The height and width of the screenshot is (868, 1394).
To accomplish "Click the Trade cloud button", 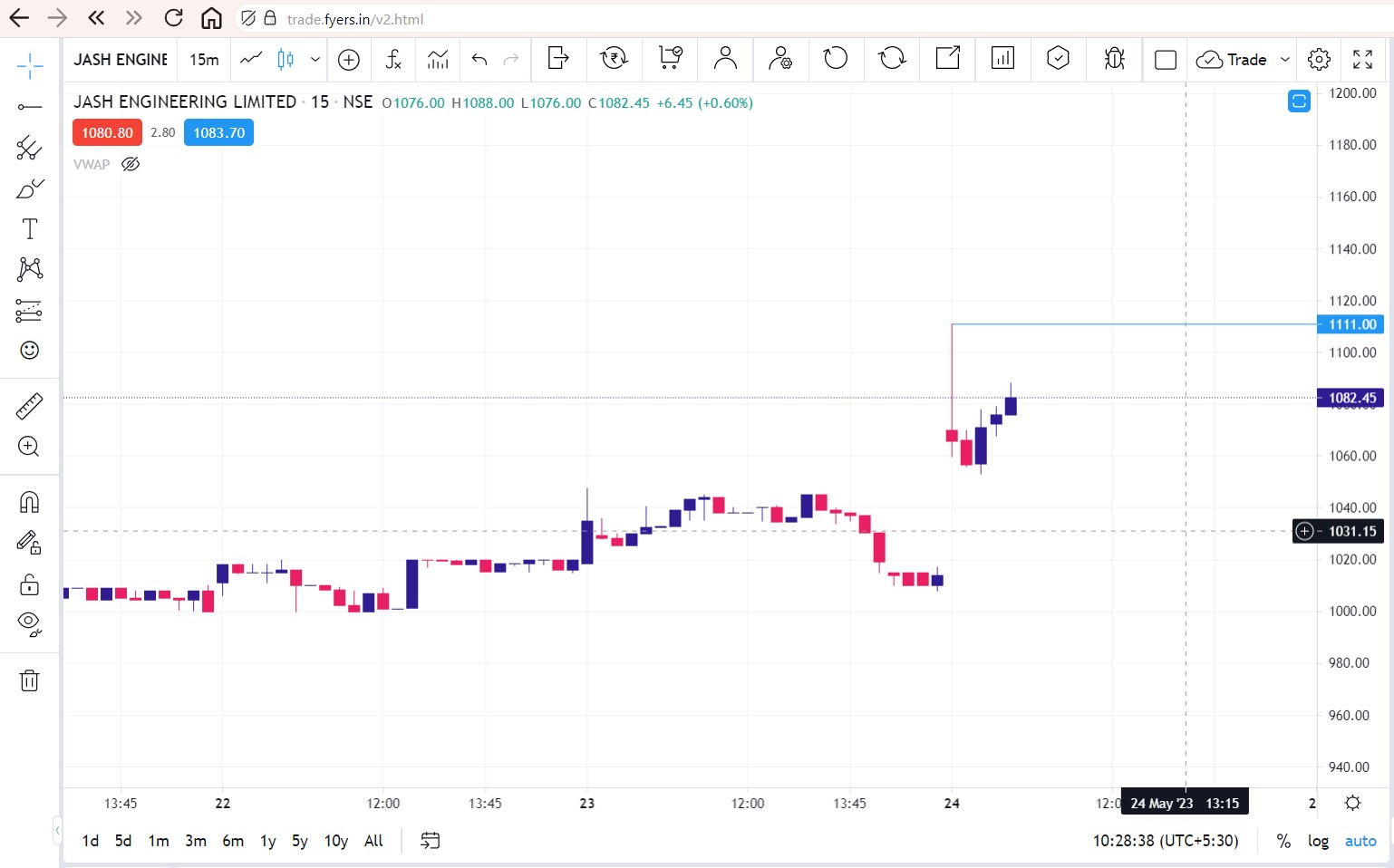I will pos(1231,60).
